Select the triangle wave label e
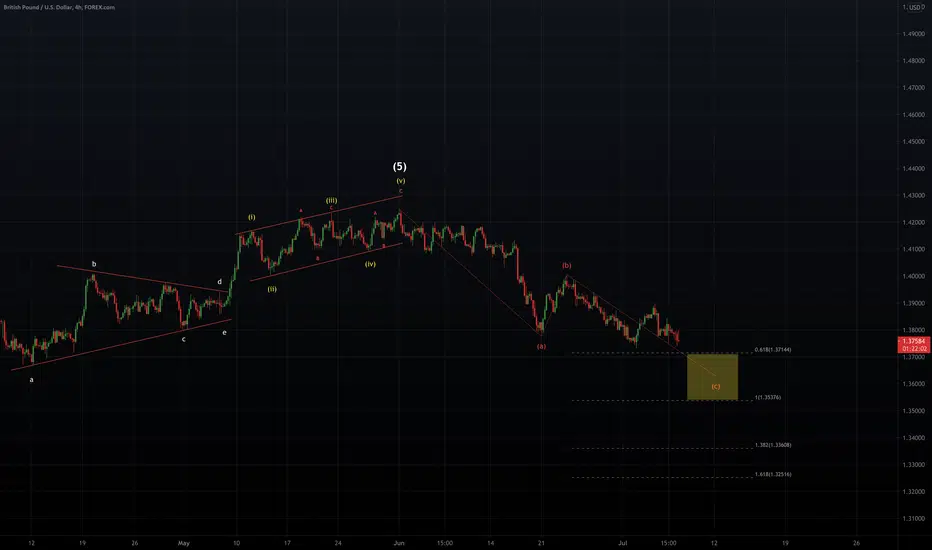The width and height of the screenshot is (932, 550). [x=224, y=333]
